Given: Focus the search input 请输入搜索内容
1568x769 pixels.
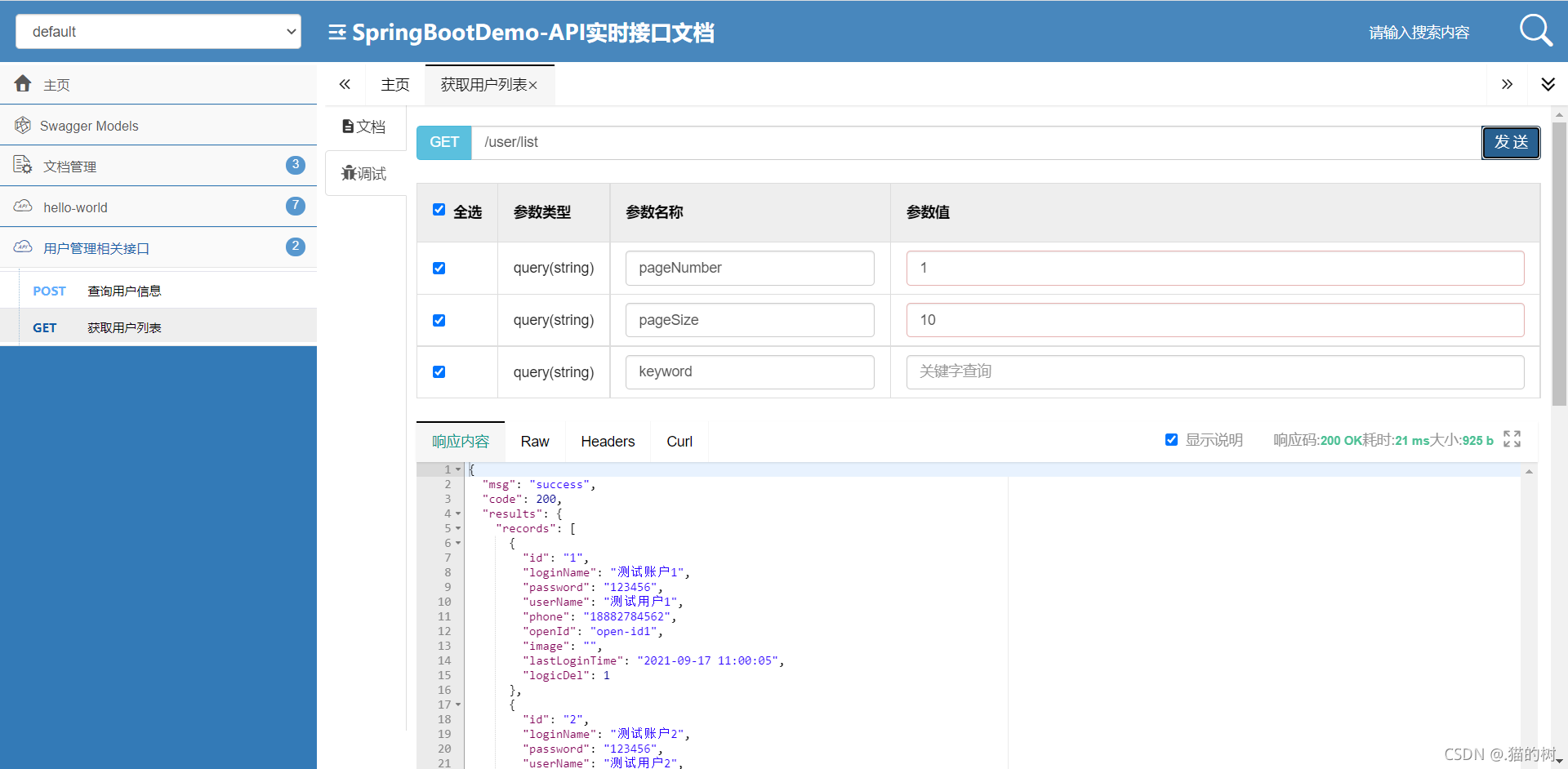Looking at the screenshot, I should point(1419,33).
